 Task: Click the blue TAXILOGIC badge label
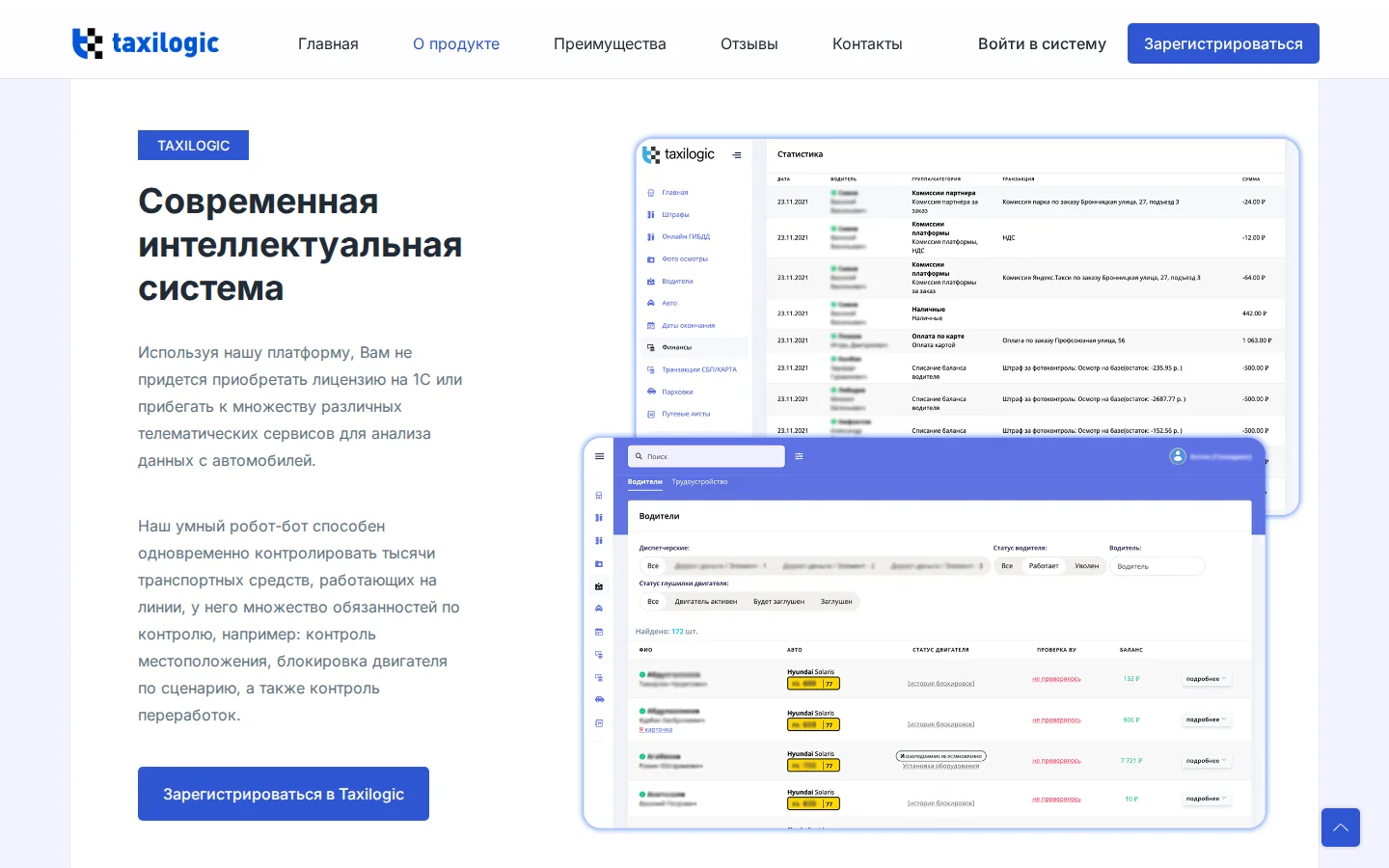point(193,145)
